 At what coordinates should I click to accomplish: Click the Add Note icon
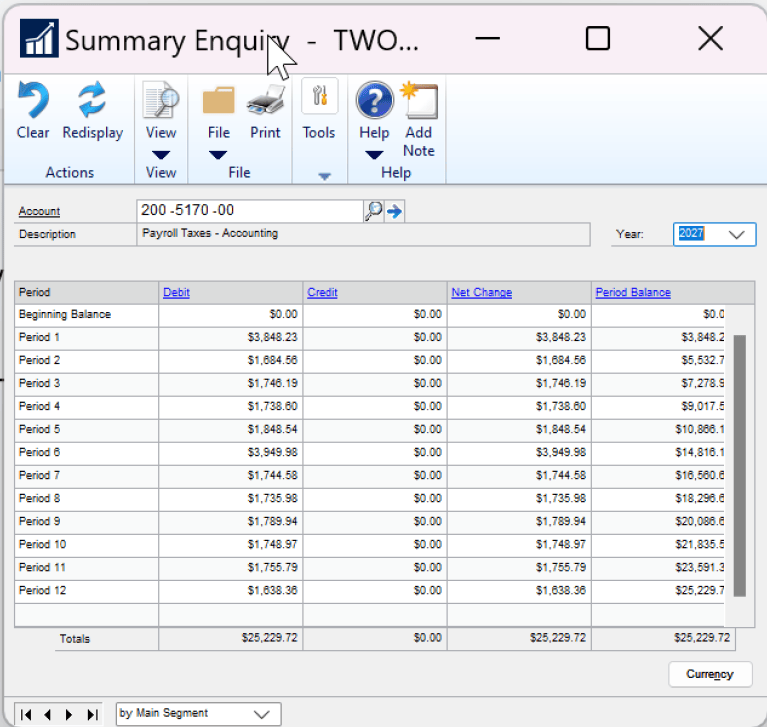[419, 100]
